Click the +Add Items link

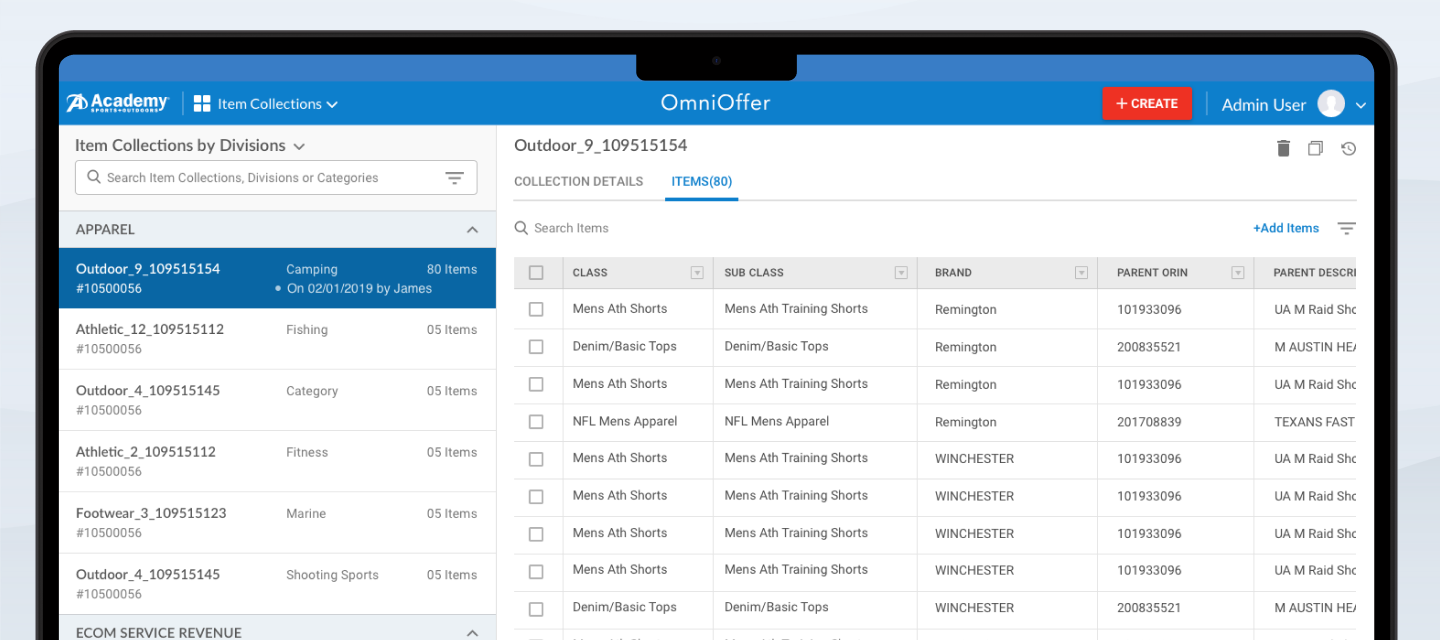click(1285, 228)
